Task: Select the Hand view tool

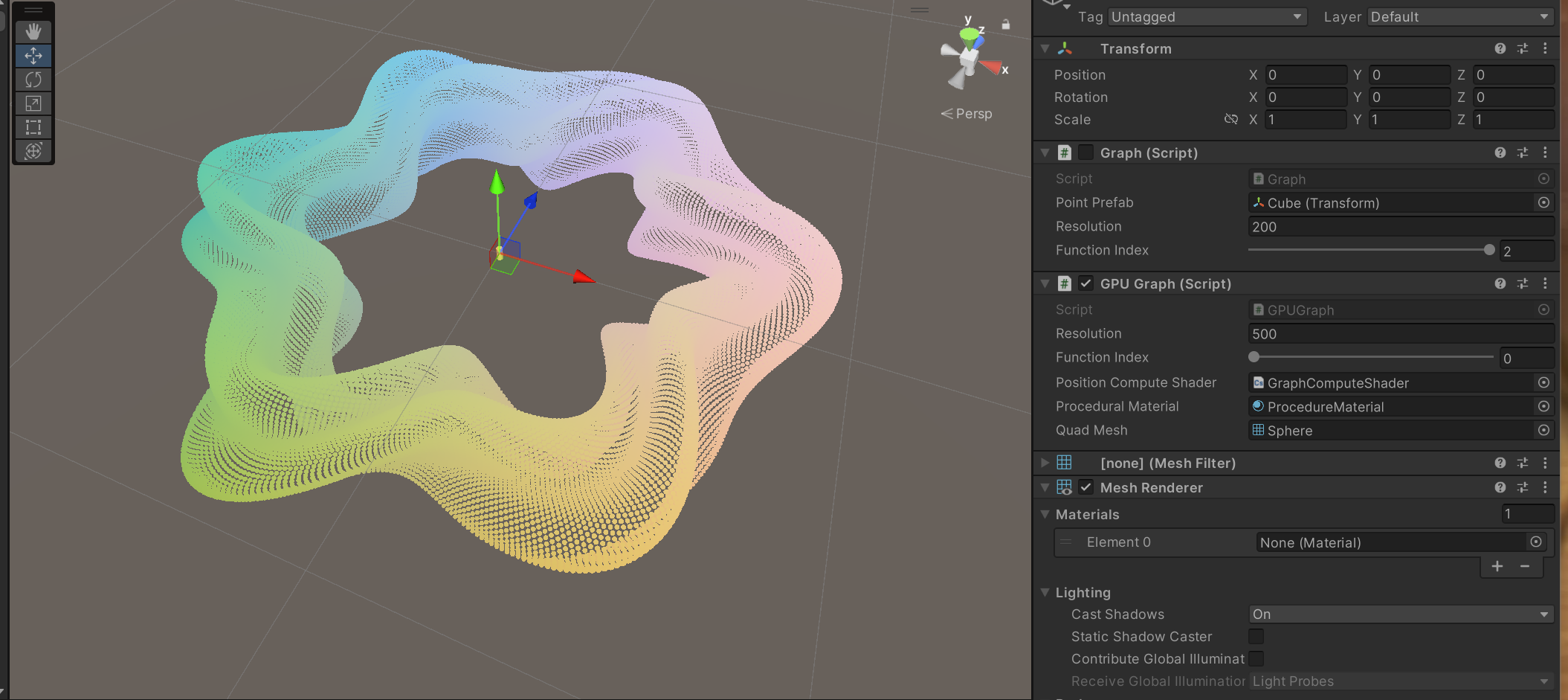Action: (33, 32)
